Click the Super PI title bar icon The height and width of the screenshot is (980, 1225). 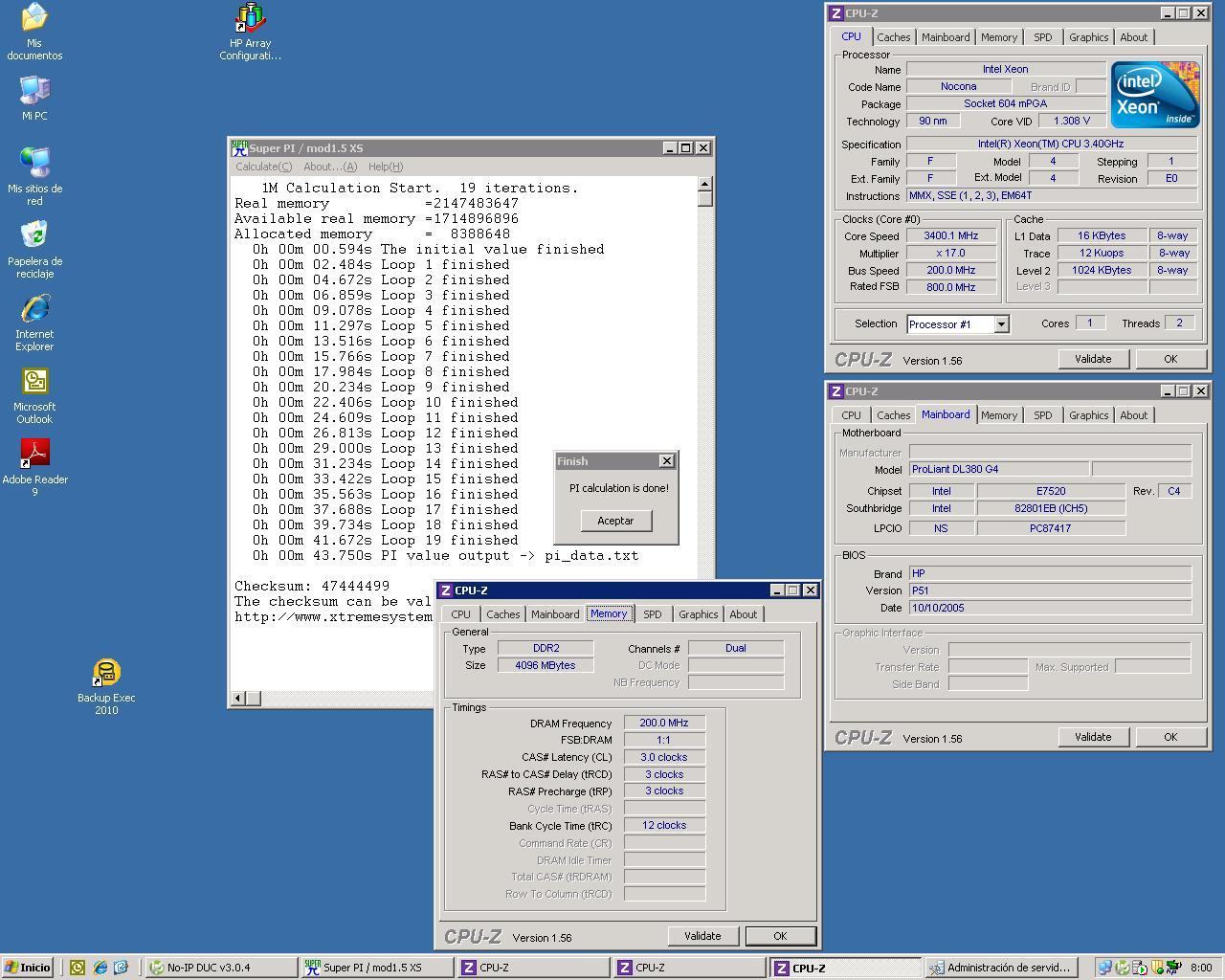(239, 148)
